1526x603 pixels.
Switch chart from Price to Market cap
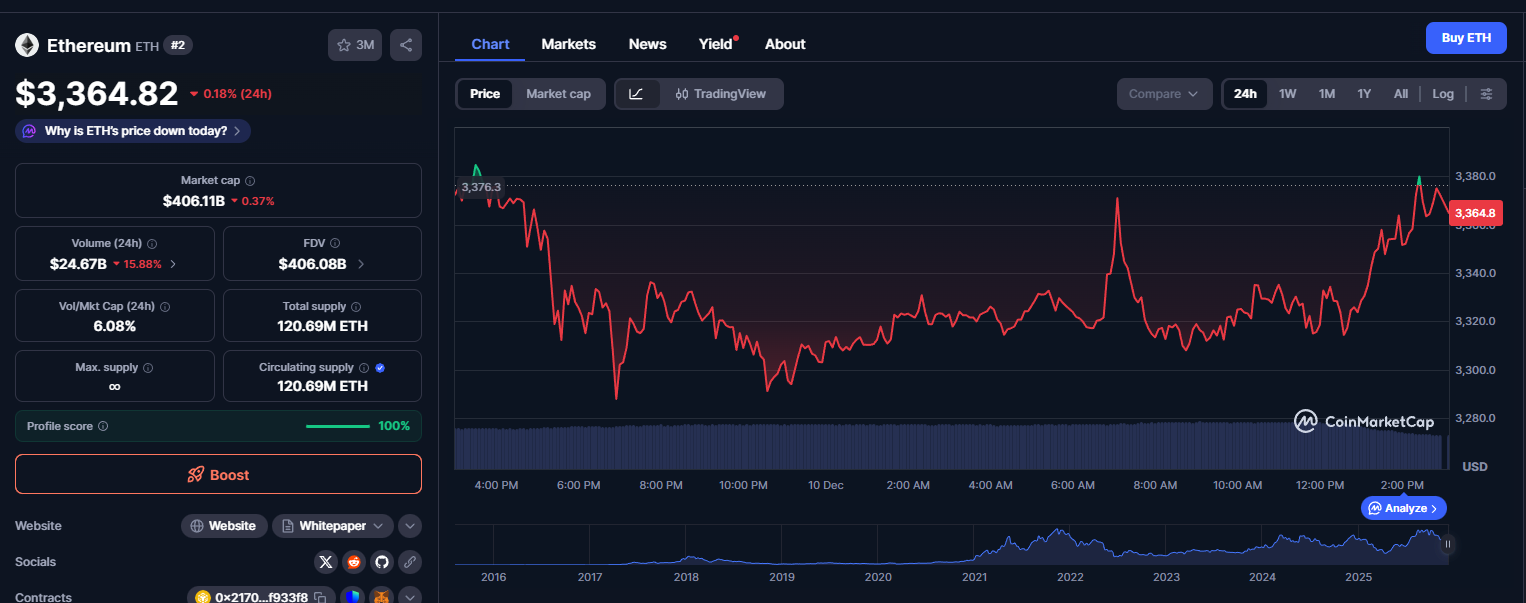tap(558, 93)
